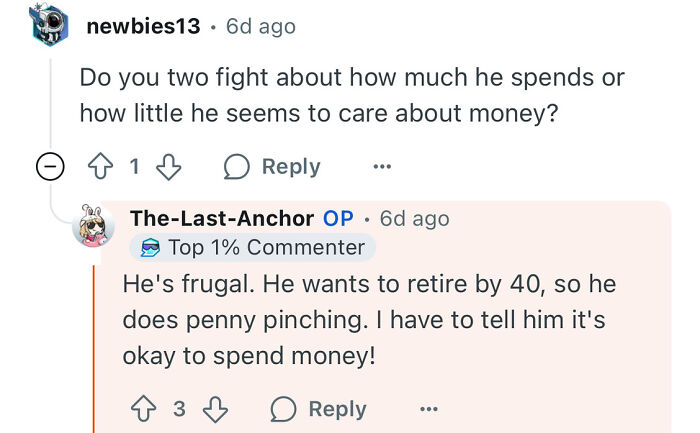Click the 6d ago timestamp on OP's reply

coord(414,218)
